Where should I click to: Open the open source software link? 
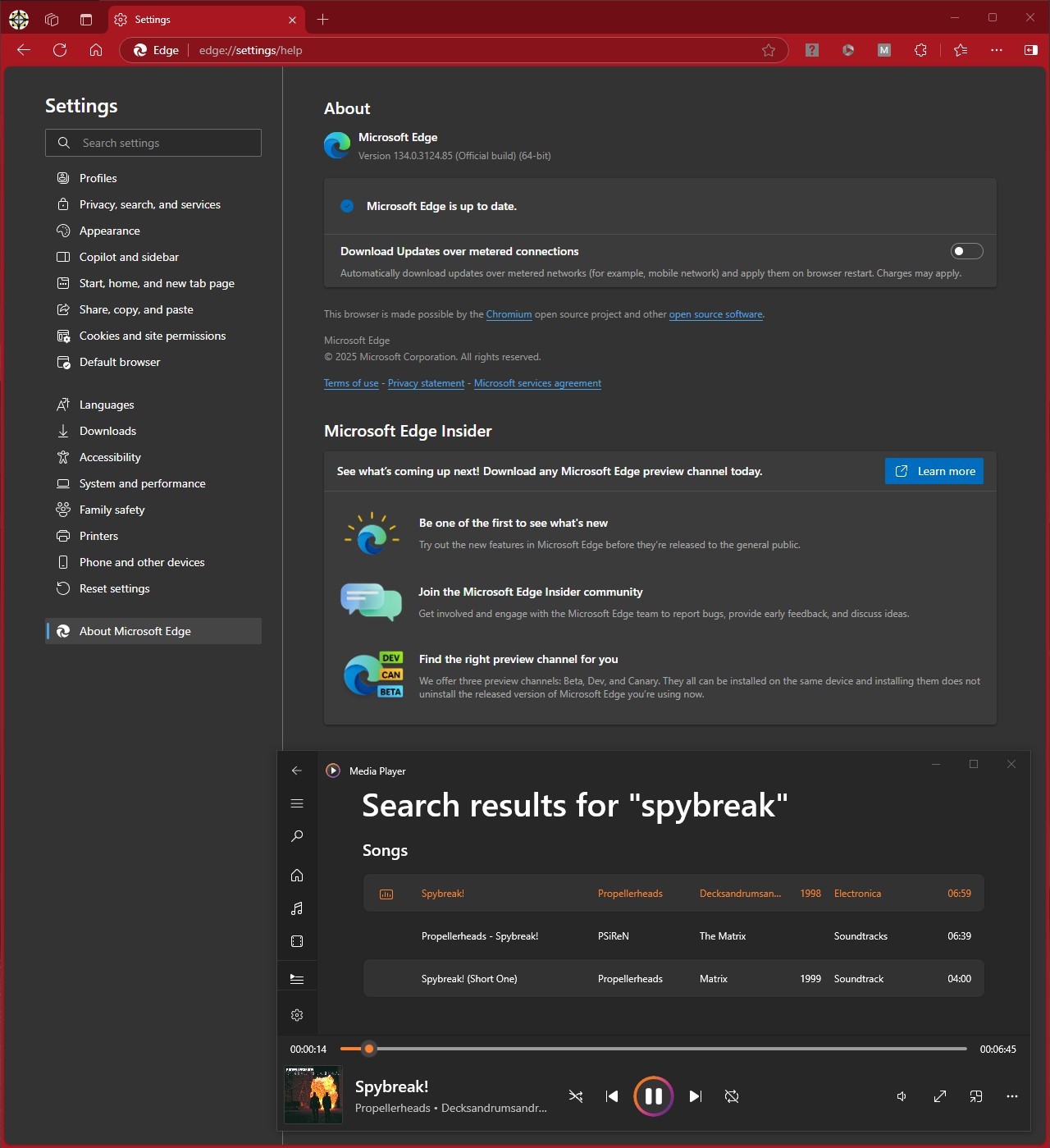click(715, 314)
